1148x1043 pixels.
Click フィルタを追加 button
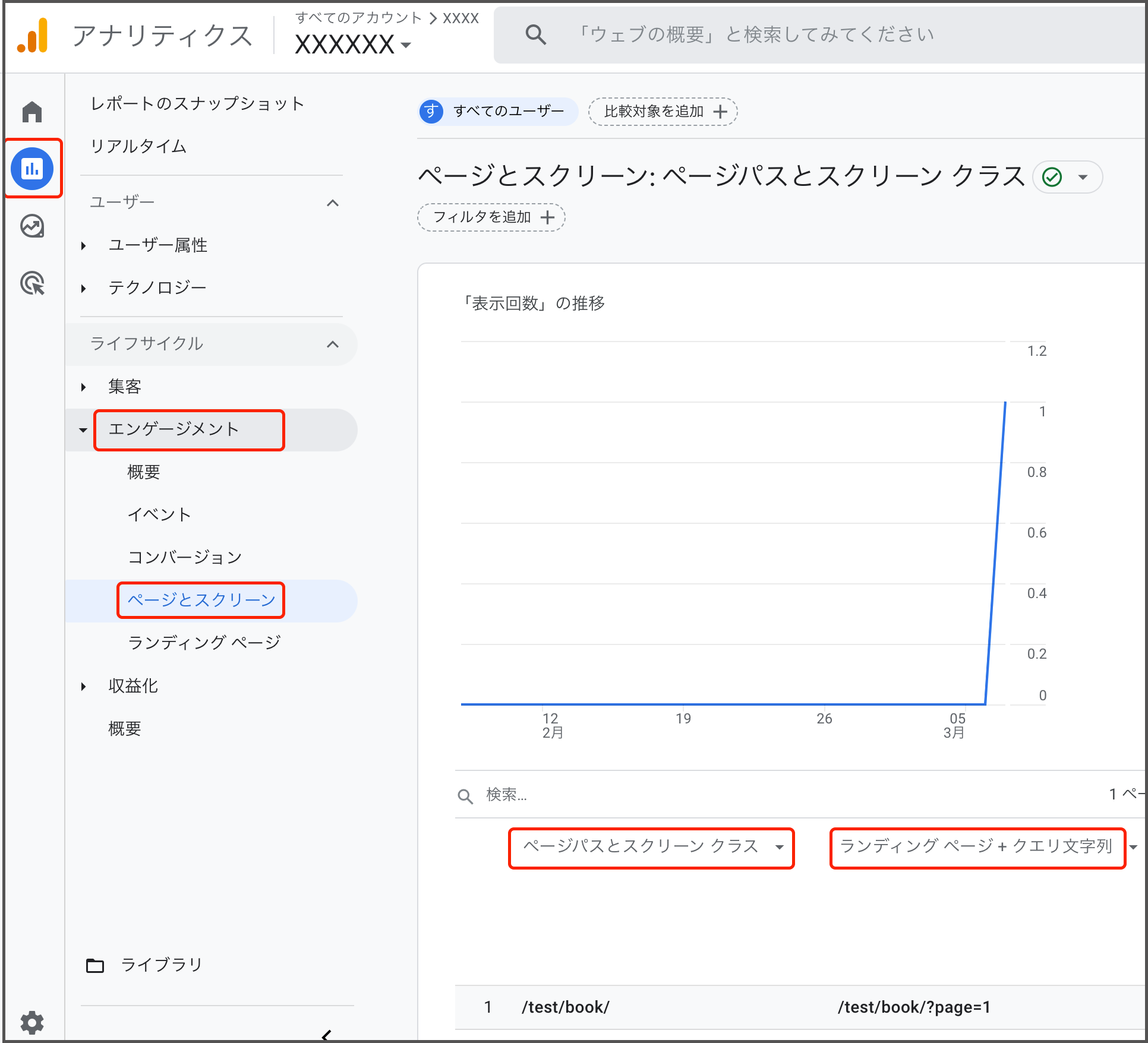click(x=491, y=217)
